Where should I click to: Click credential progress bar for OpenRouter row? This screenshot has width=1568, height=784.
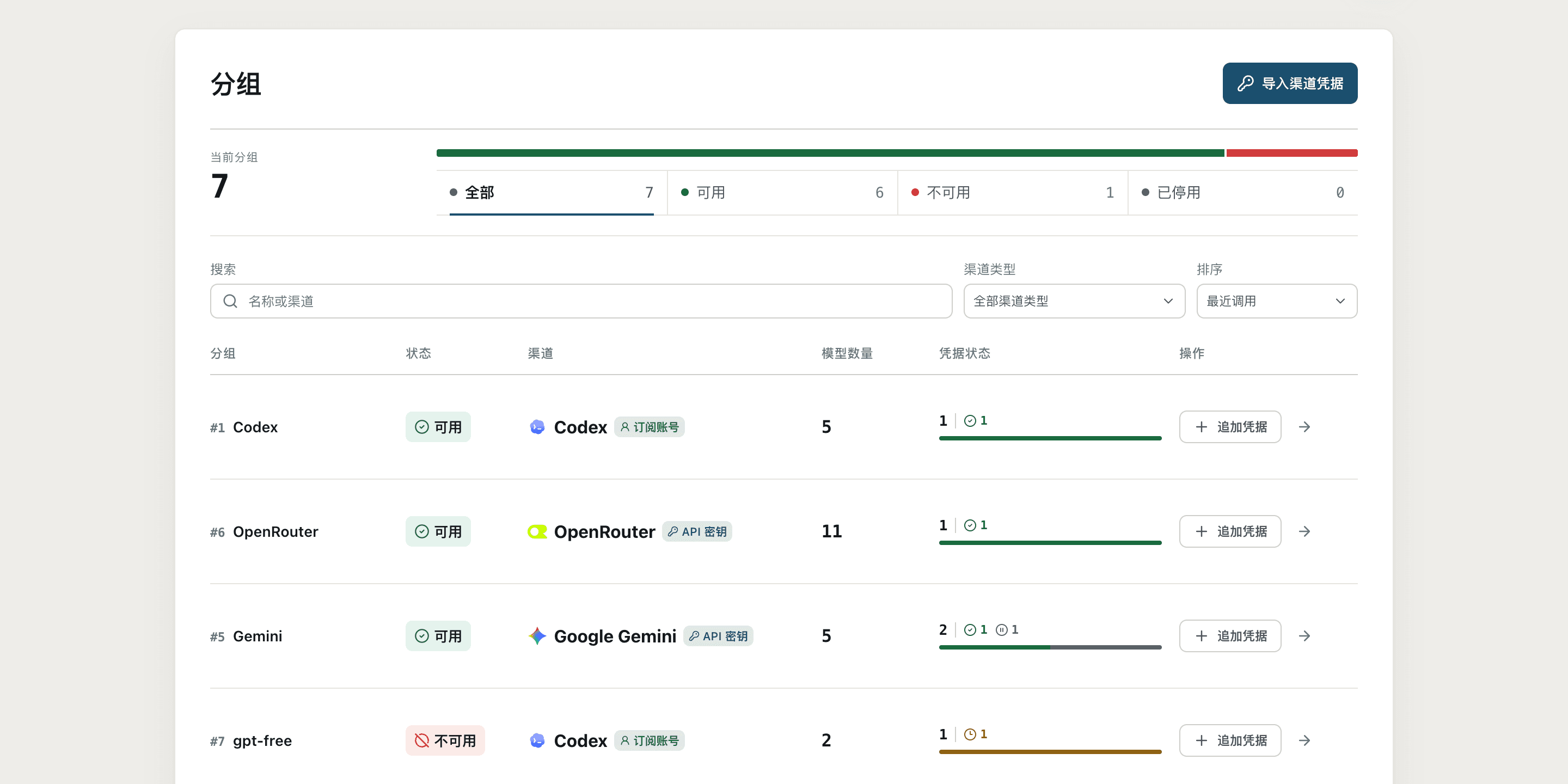1050,543
